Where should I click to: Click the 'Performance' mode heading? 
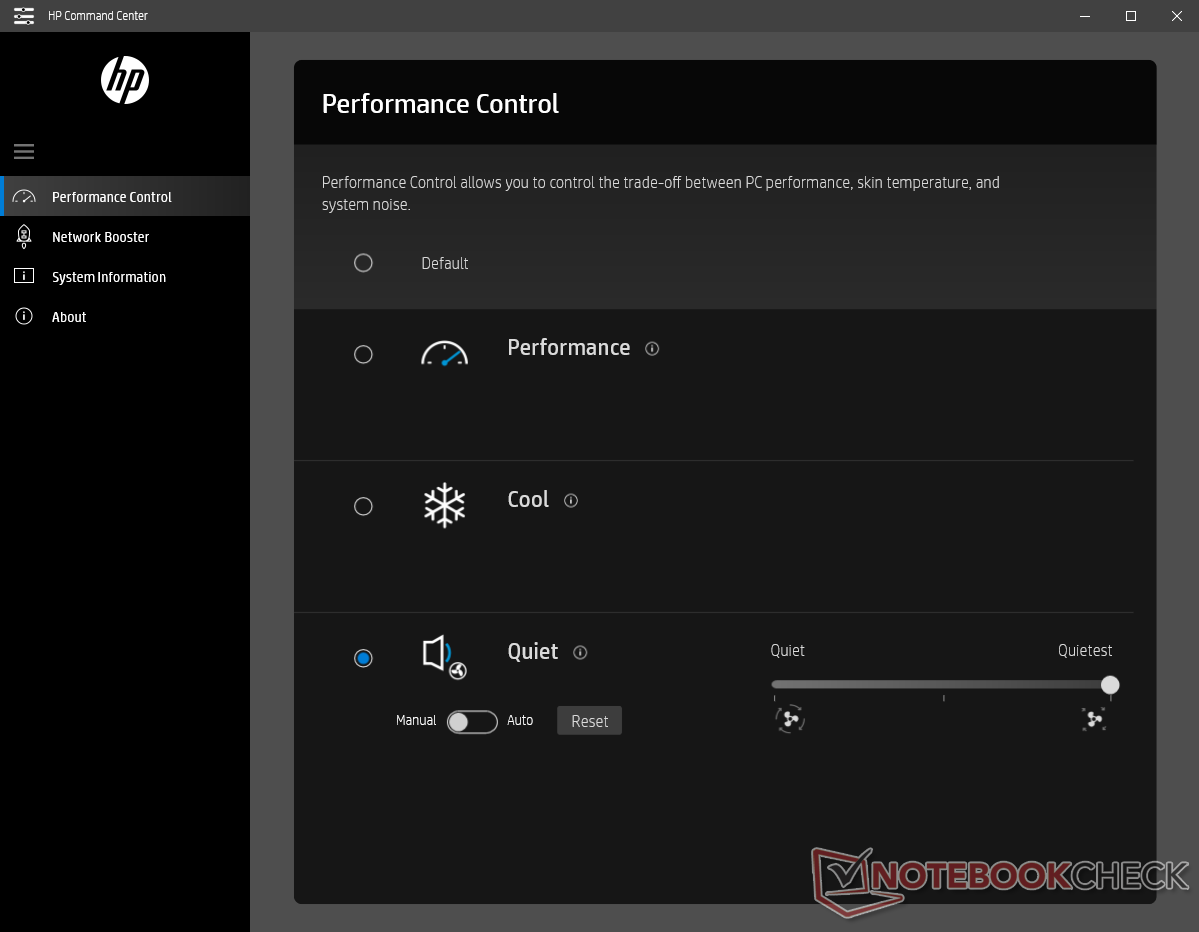(569, 347)
